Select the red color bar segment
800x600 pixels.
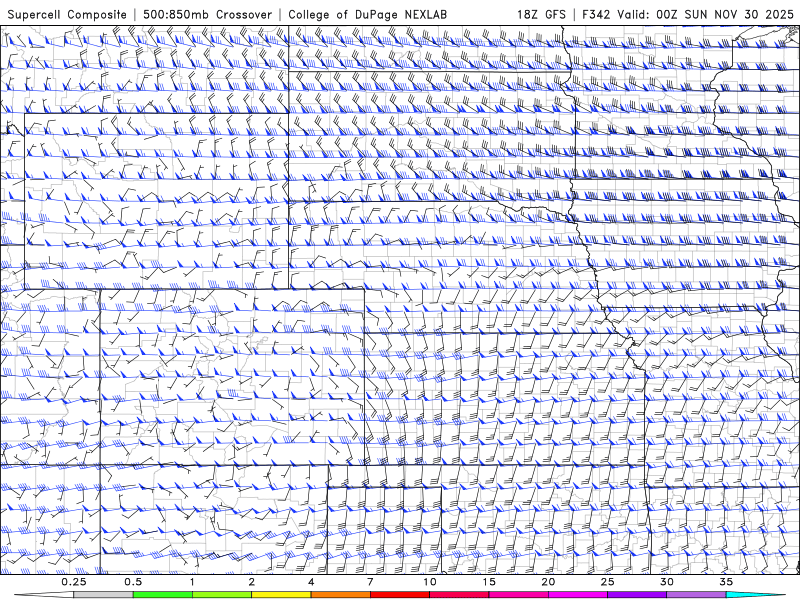(399, 595)
